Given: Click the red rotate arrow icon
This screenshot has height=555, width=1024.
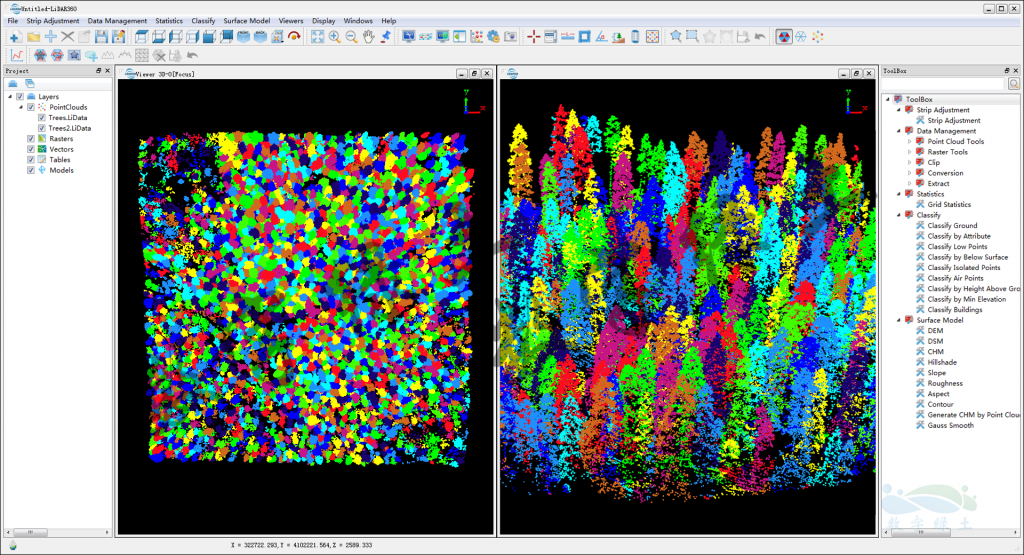Looking at the screenshot, I should point(294,37).
